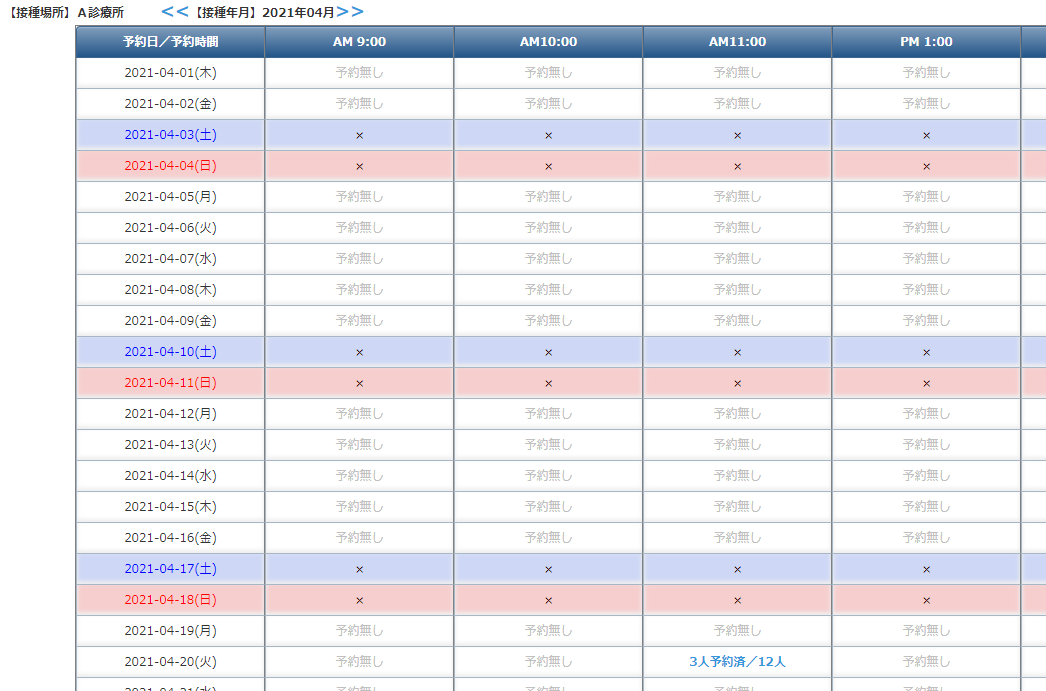Click the PM 1:00 column header
1046x691 pixels.
pyautogui.click(x=926, y=42)
